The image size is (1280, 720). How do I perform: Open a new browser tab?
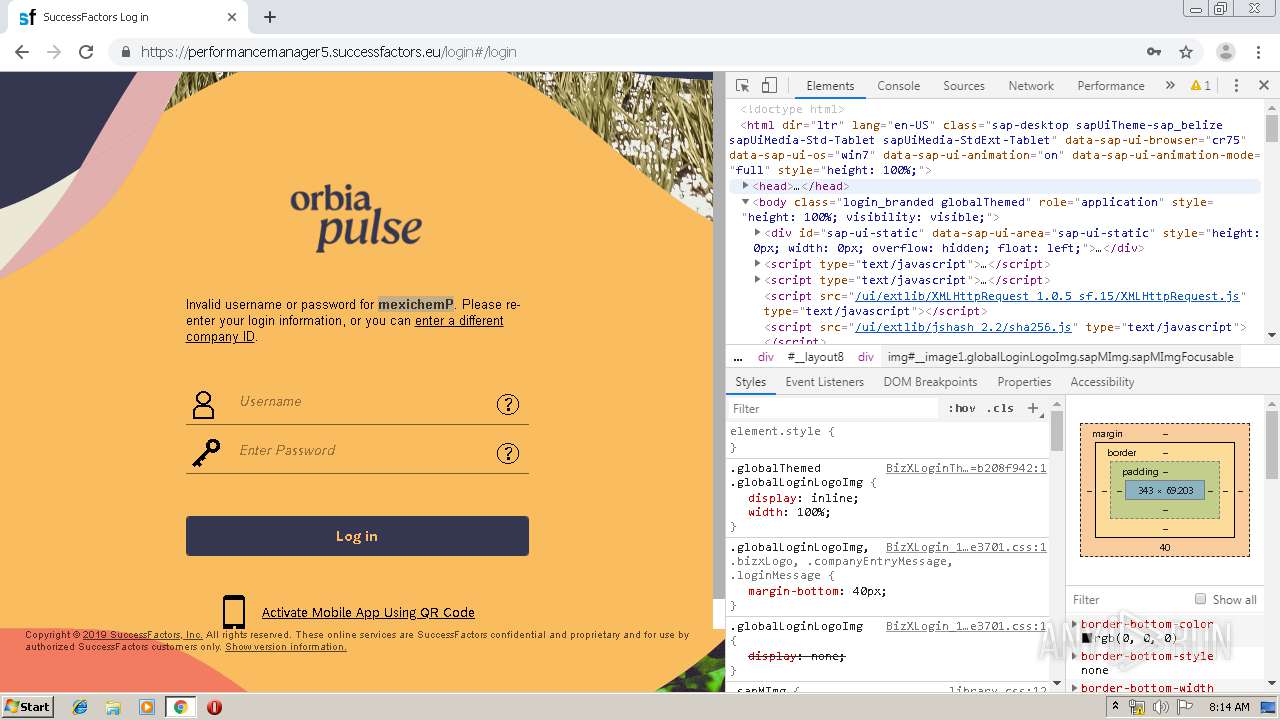(270, 17)
